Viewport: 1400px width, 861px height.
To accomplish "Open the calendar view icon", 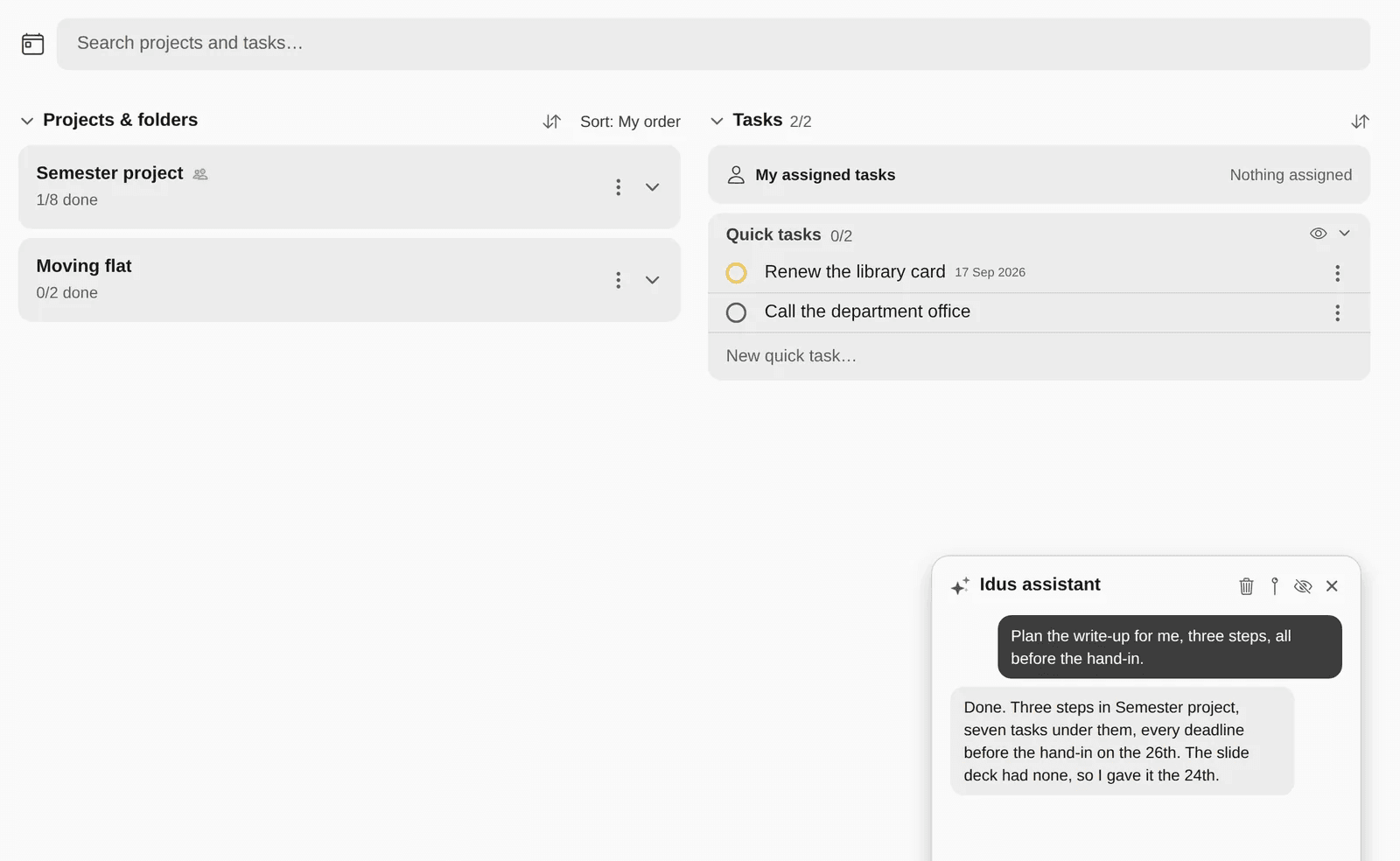I will pos(32,44).
